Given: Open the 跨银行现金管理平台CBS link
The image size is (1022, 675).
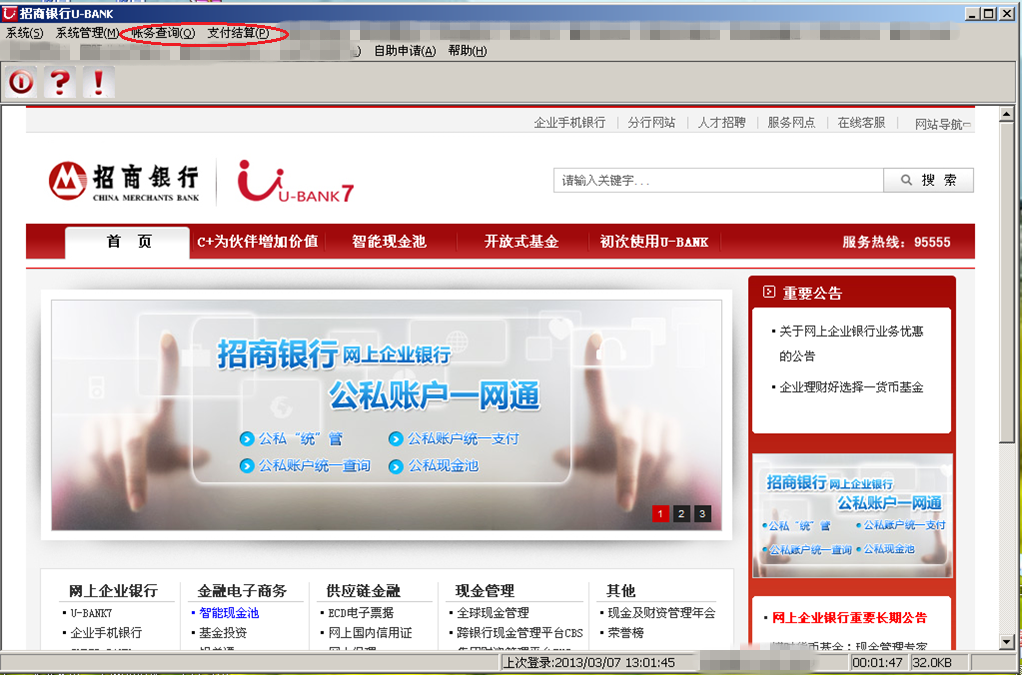Looking at the screenshot, I should [519, 633].
